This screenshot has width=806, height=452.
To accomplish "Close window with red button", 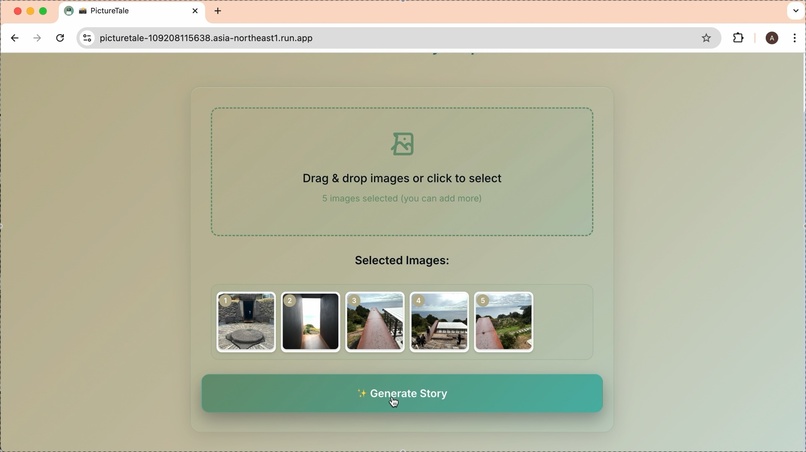I will coord(17,11).
